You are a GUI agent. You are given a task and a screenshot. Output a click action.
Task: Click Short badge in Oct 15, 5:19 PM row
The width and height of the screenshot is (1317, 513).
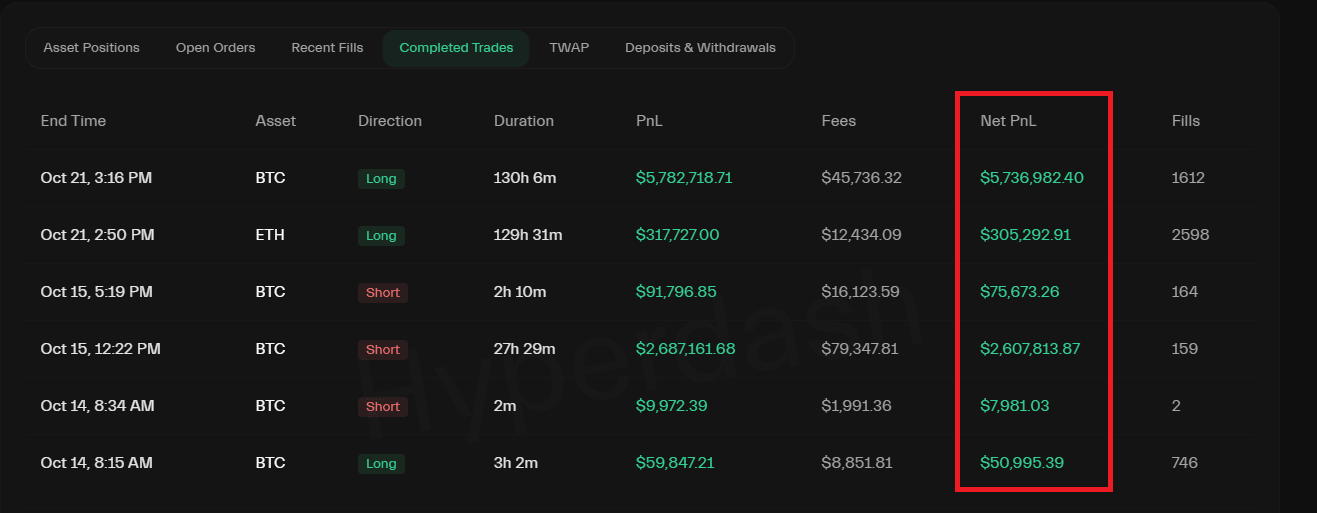pos(382,293)
